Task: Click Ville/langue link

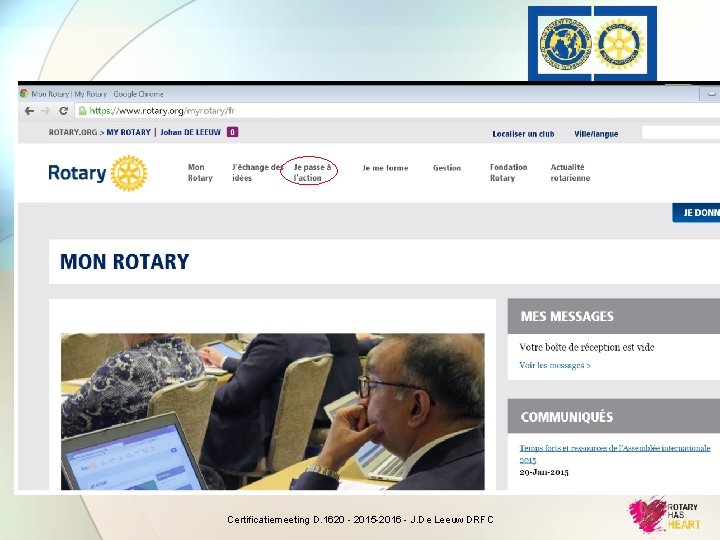Action: point(596,134)
